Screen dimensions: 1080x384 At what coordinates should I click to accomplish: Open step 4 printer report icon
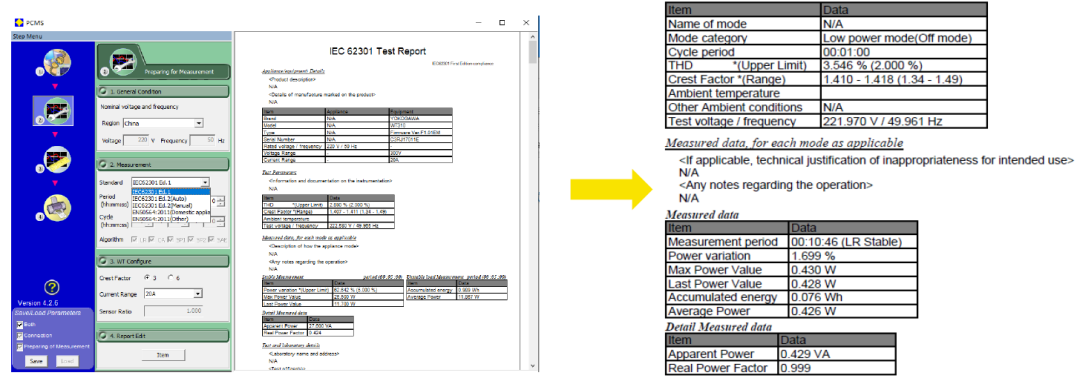(57, 208)
